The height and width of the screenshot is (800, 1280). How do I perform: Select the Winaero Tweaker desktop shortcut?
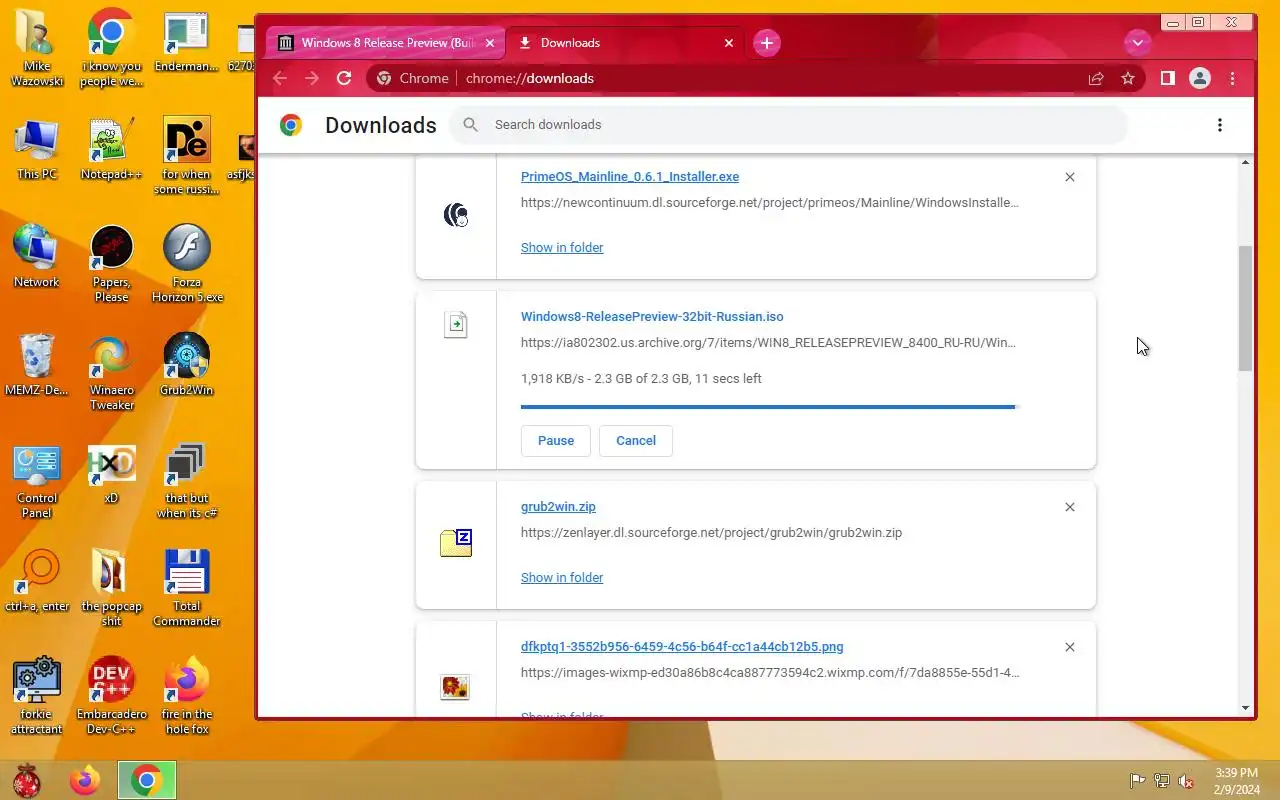tap(111, 372)
